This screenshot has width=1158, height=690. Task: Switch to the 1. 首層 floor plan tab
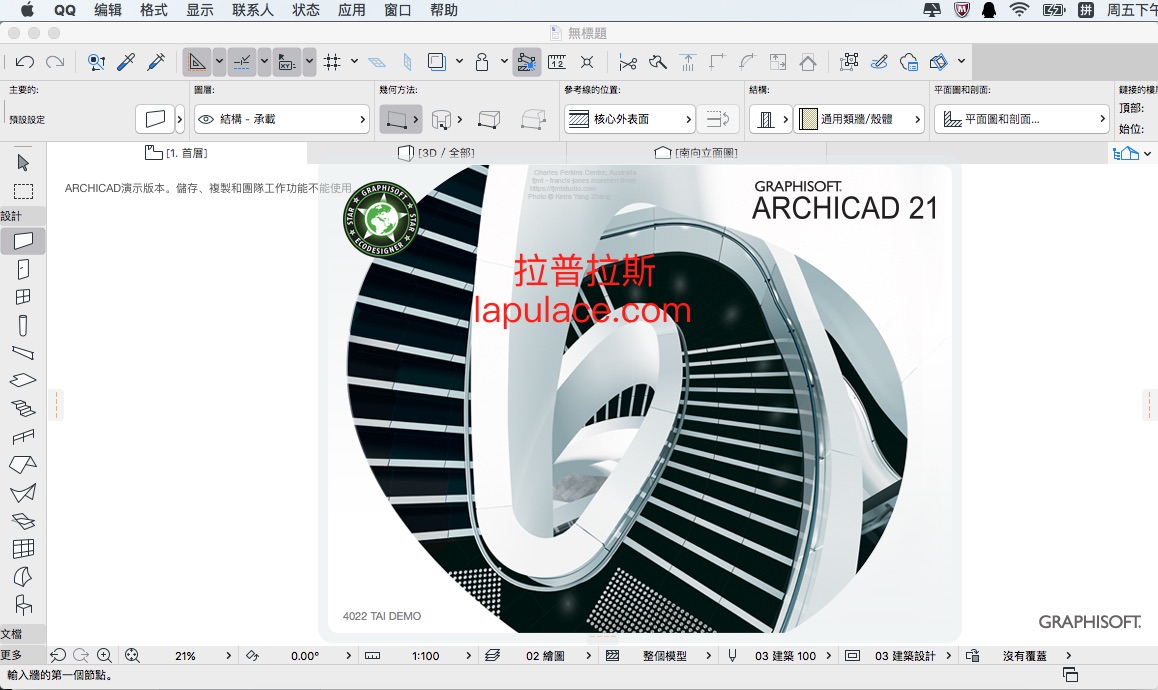click(177, 153)
